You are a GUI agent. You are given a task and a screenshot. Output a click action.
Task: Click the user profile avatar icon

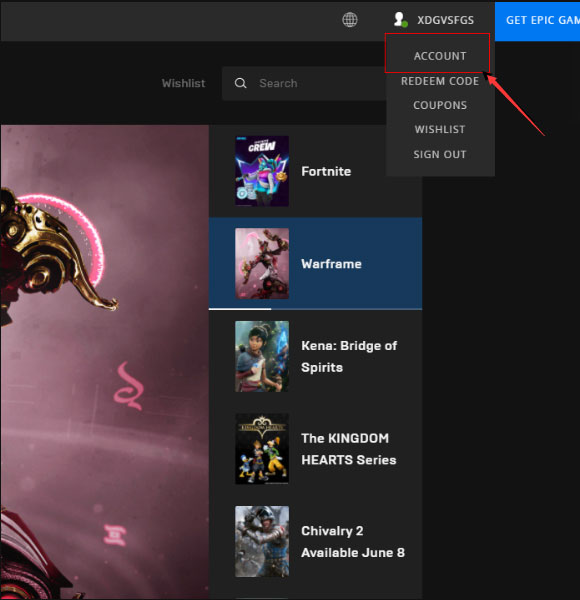click(x=400, y=19)
